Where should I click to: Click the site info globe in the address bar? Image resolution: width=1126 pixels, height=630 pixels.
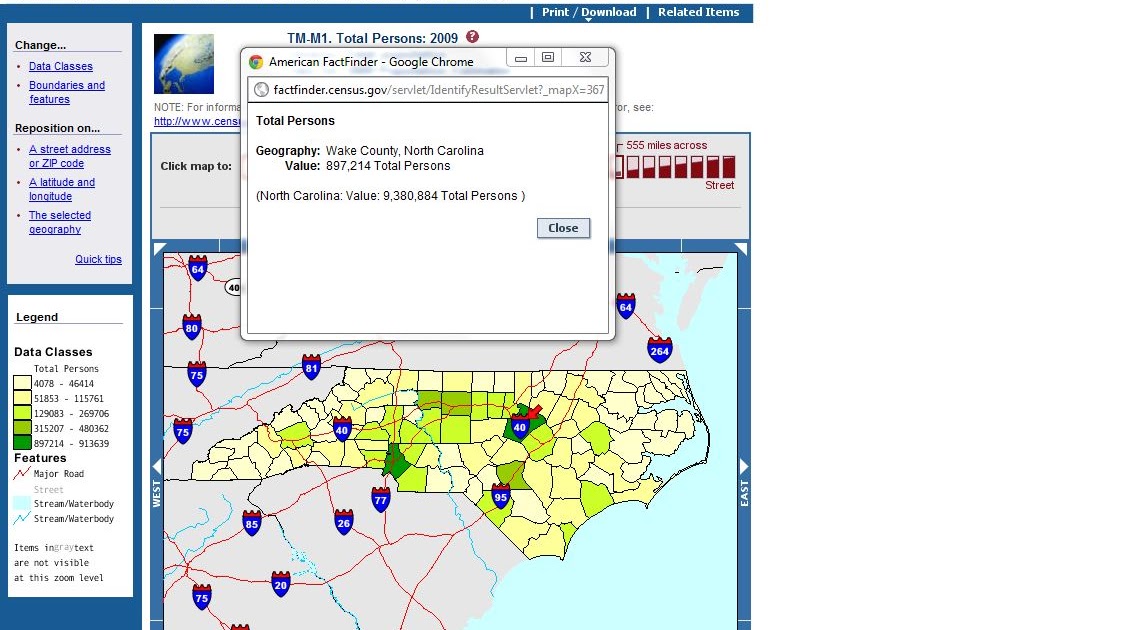[x=262, y=90]
